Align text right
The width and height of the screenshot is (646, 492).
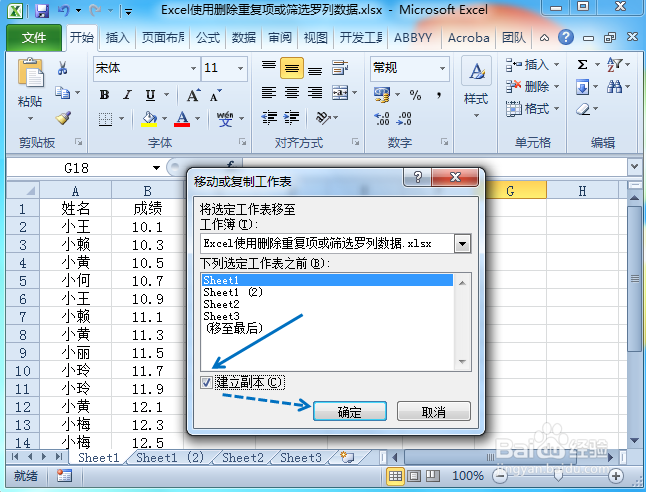coord(315,93)
